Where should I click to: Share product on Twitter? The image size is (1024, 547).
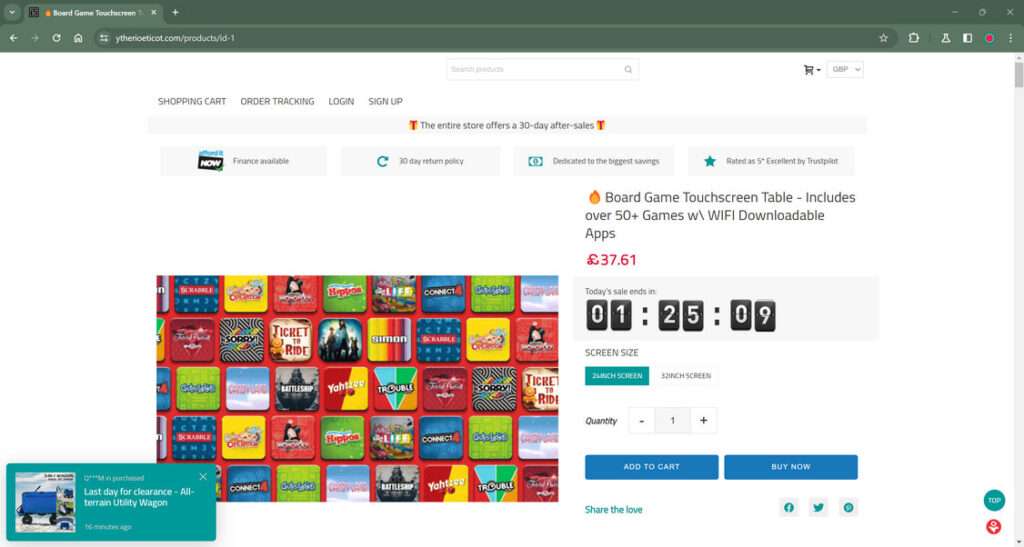[x=818, y=508]
